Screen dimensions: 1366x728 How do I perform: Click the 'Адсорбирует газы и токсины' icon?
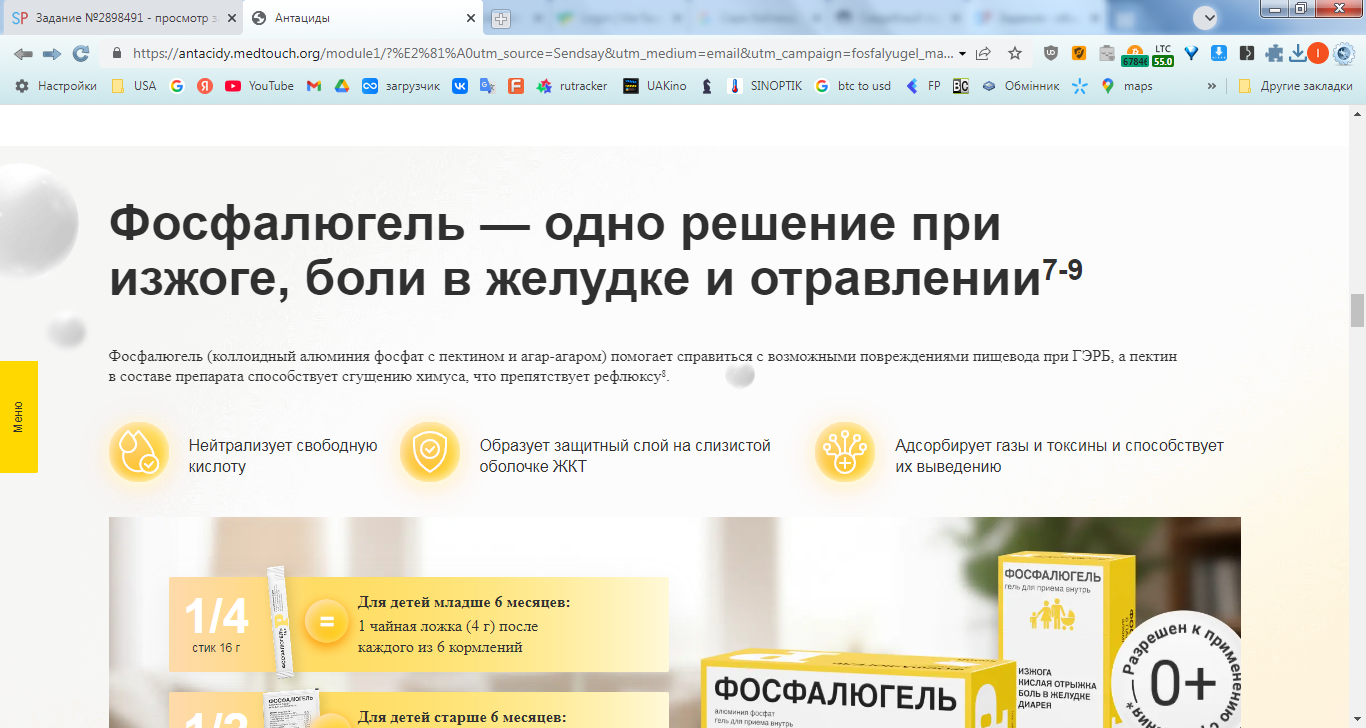845,452
